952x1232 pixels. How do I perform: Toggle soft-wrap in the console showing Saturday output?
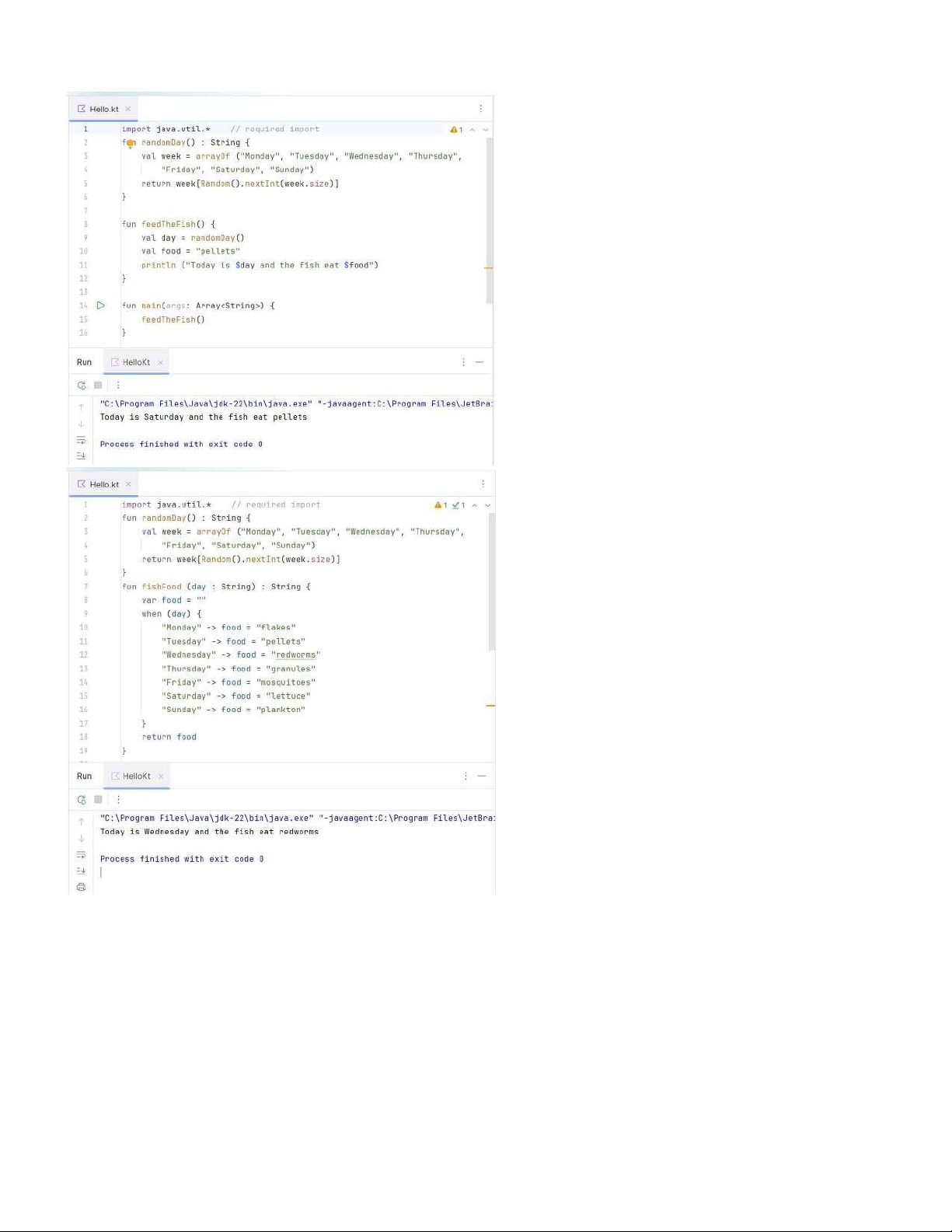point(82,440)
